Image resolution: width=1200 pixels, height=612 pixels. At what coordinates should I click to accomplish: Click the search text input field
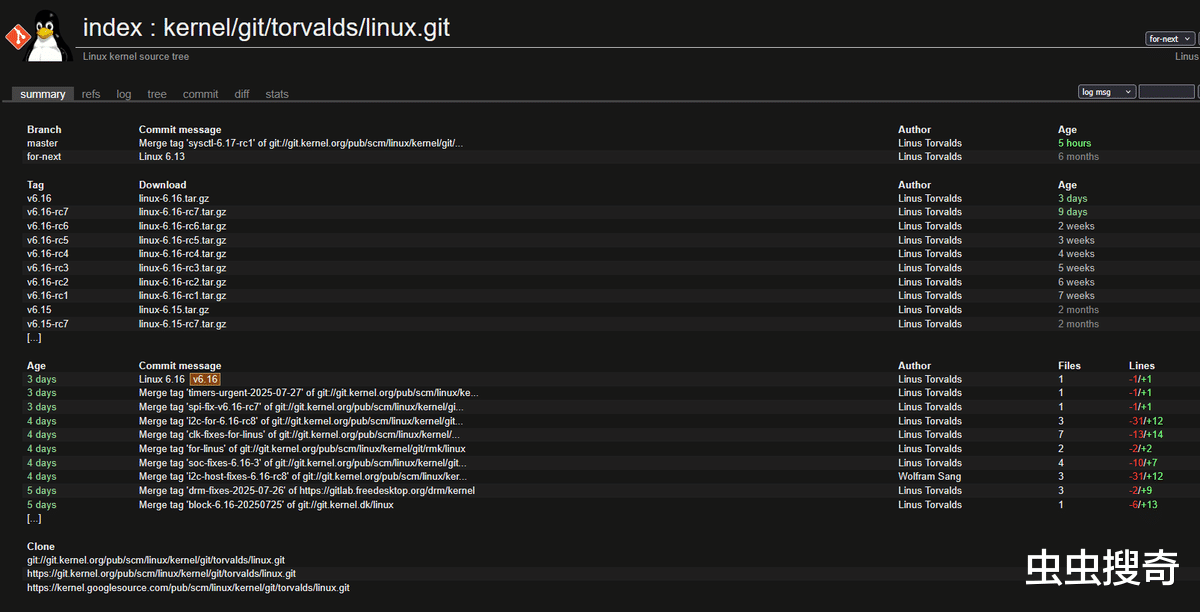point(1166,92)
